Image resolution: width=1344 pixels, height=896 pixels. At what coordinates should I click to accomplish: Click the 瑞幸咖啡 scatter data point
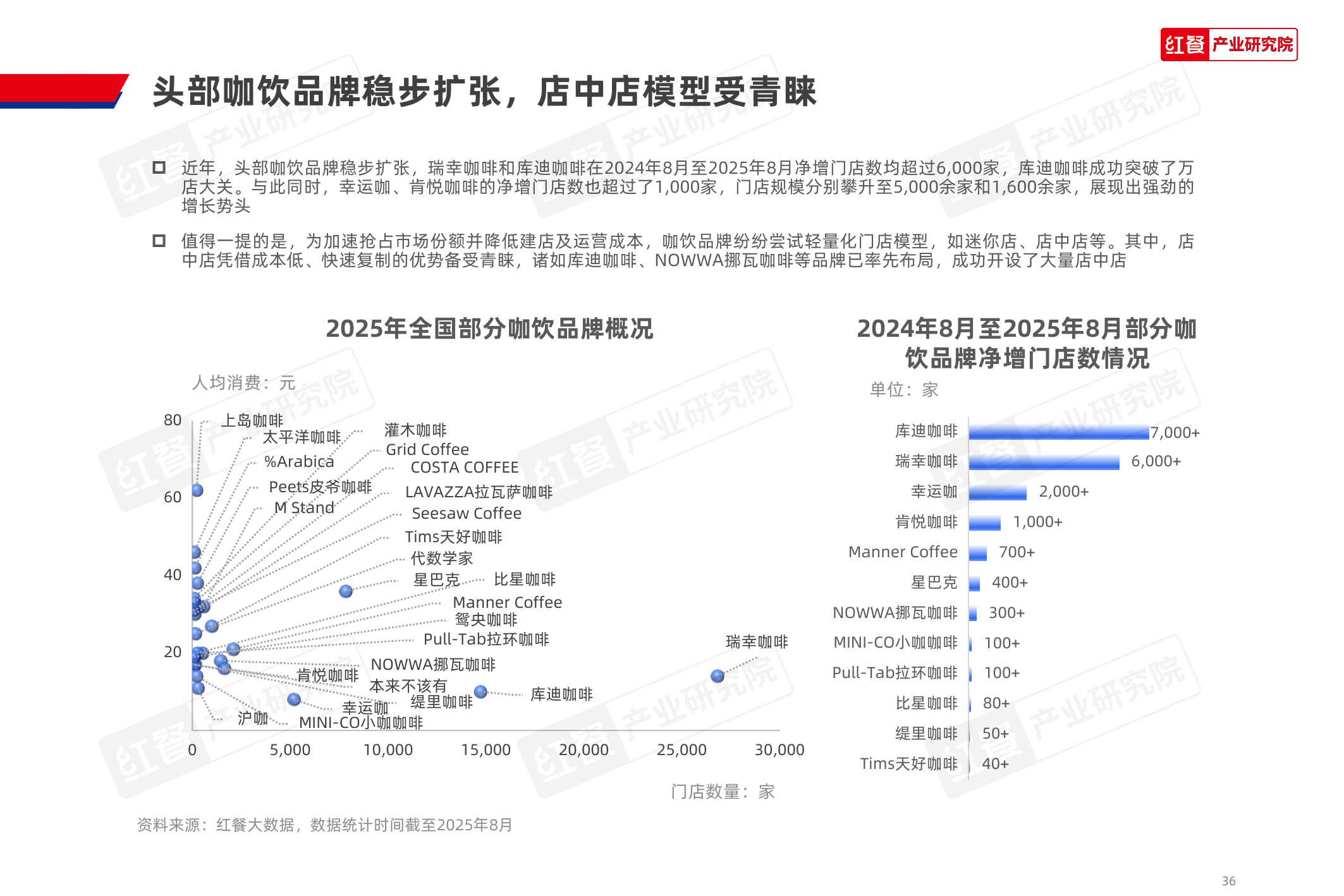(717, 675)
